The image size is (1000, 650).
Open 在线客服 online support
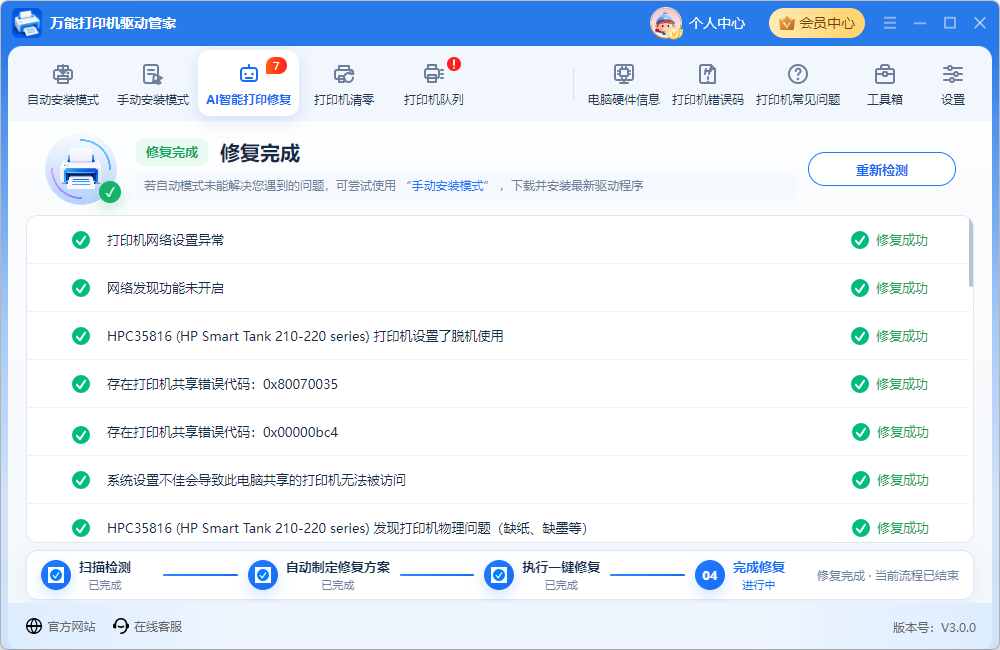[x=148, y=626]
